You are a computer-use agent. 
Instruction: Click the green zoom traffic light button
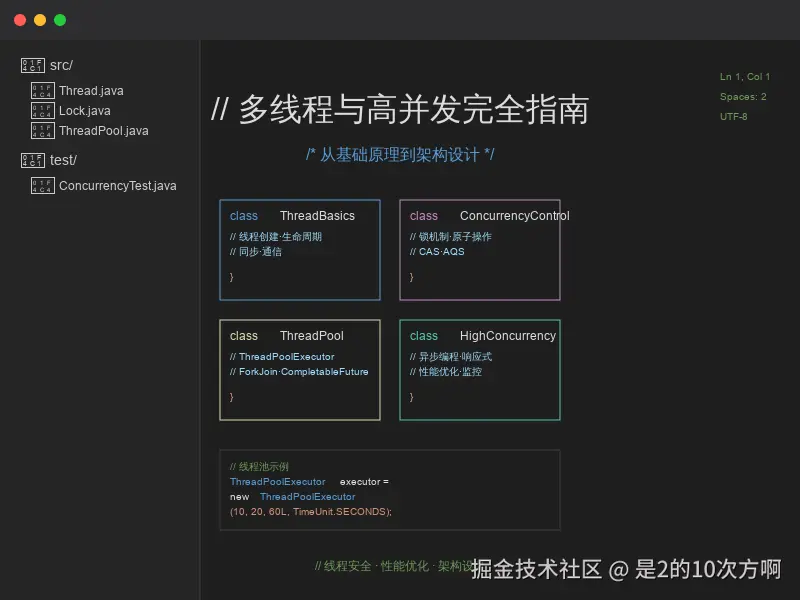pyautogui.click(x=59, y=19)
